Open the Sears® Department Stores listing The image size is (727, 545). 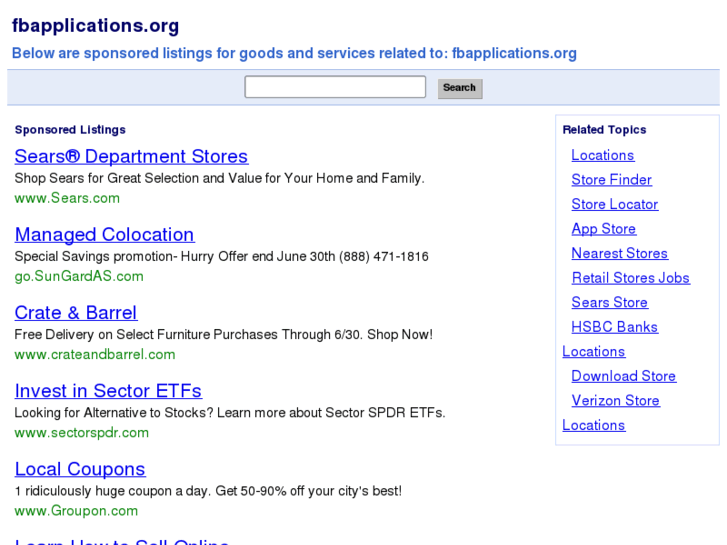tap(131, 156)
